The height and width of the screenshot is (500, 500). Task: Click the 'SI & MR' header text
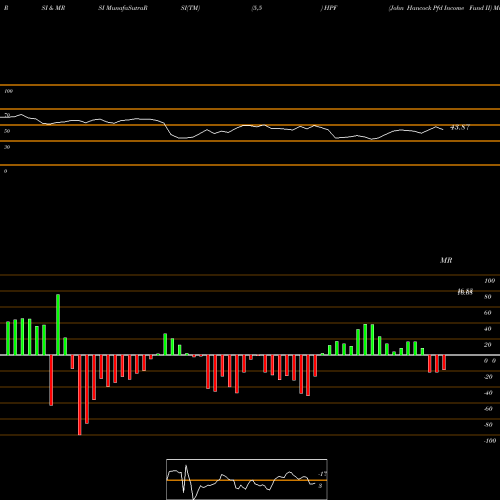(53, 8)
